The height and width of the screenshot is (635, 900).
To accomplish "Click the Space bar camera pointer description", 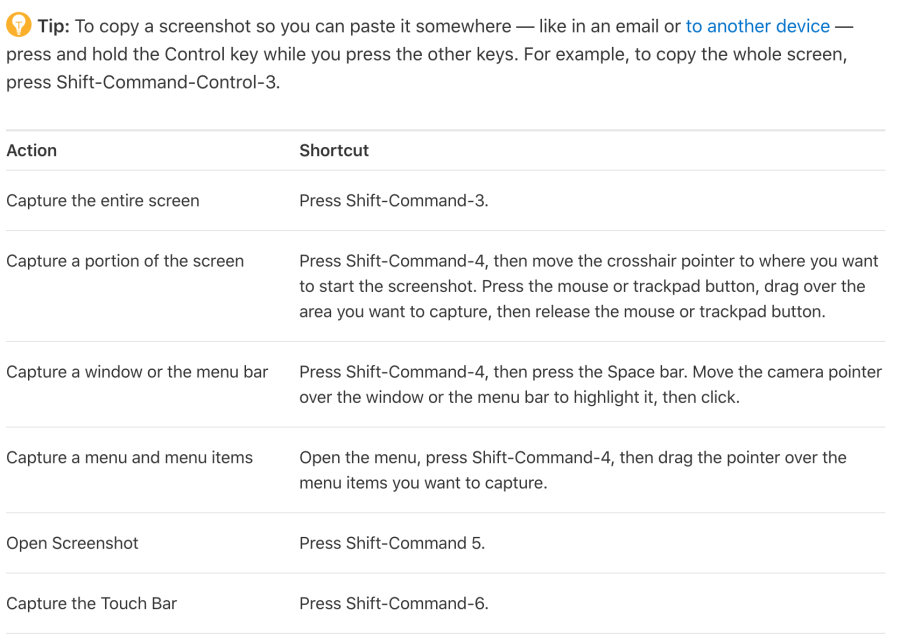I will click(x=590, y=384).
